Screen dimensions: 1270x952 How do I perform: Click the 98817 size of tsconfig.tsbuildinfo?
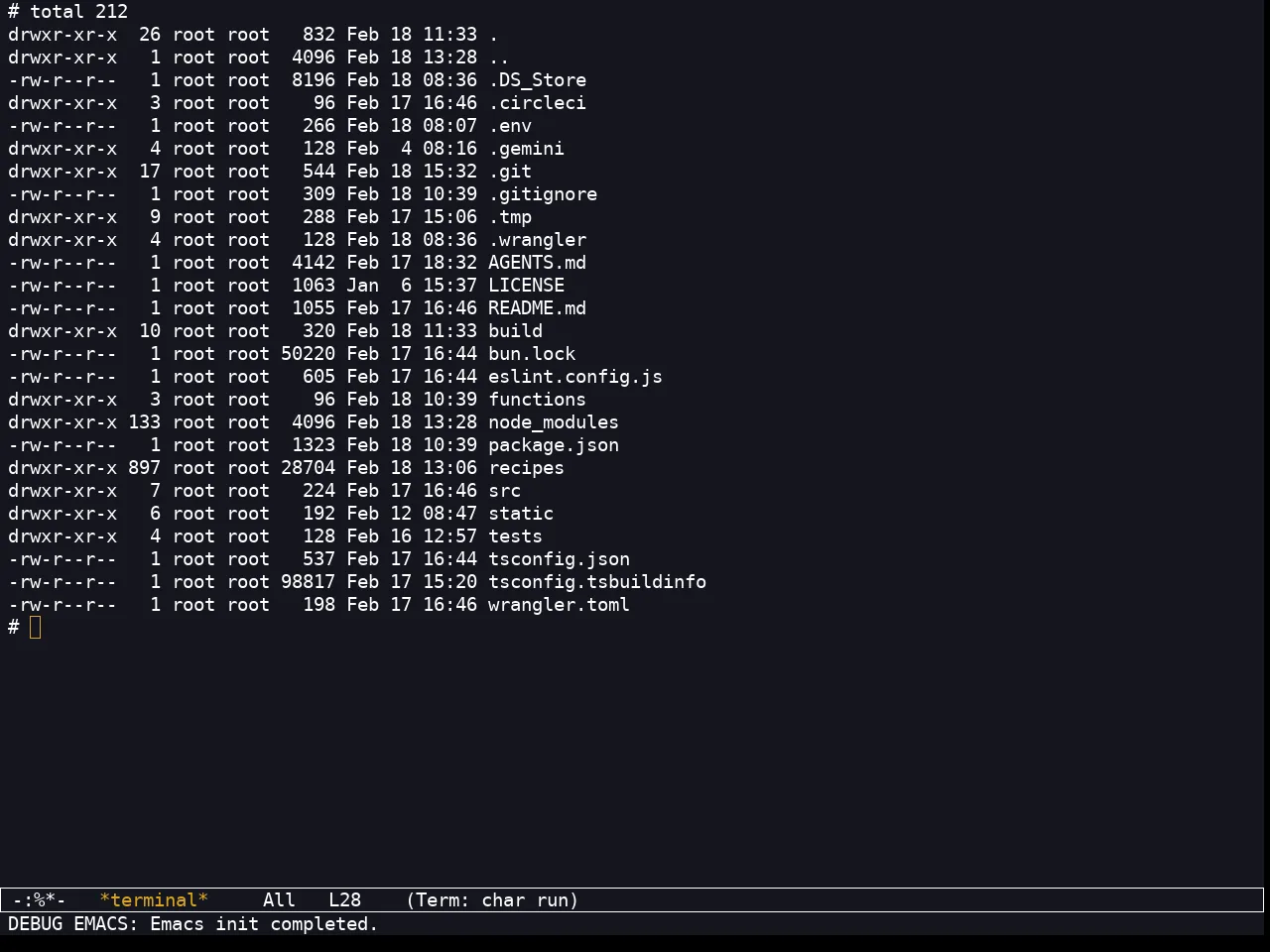[308, 582]
